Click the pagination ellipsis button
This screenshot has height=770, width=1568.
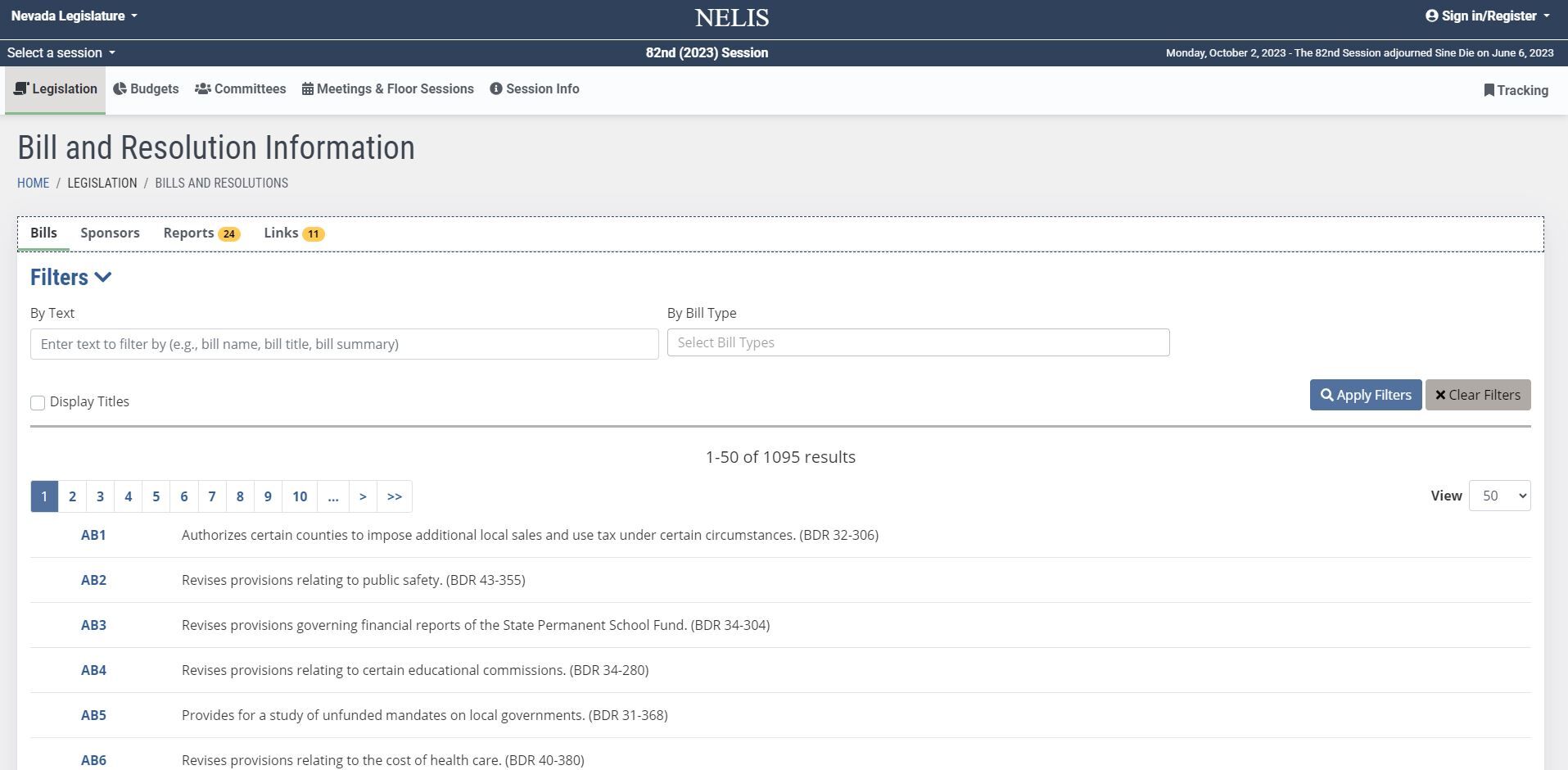pos(332,496)
